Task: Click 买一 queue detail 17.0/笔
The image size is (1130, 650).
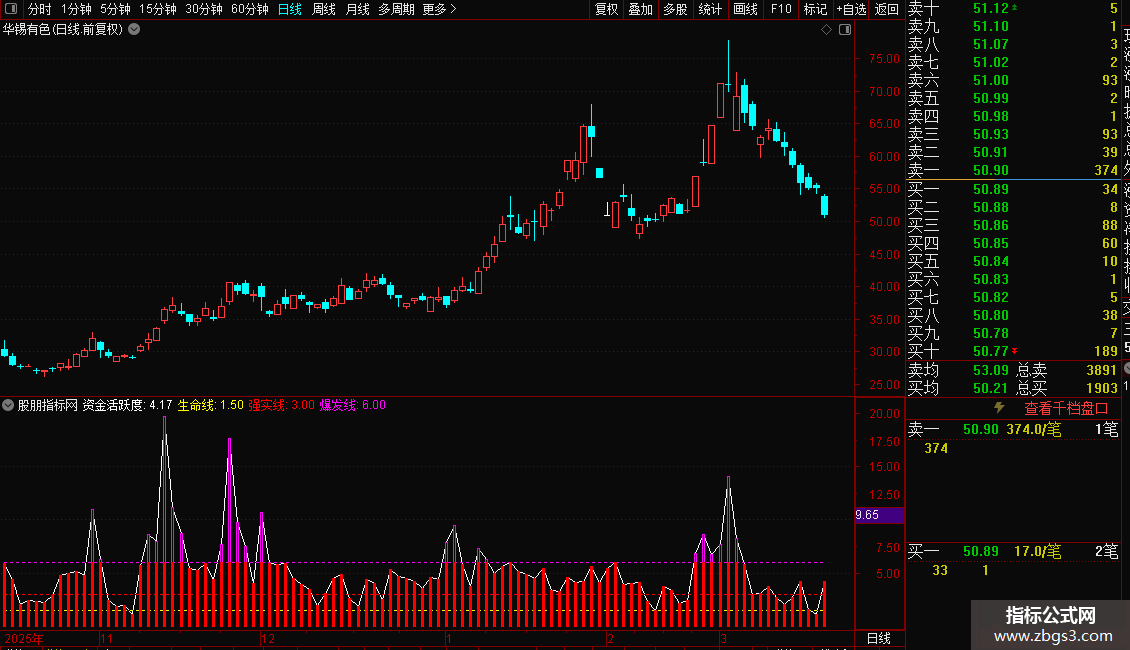Action: (x=1037, y=552)
